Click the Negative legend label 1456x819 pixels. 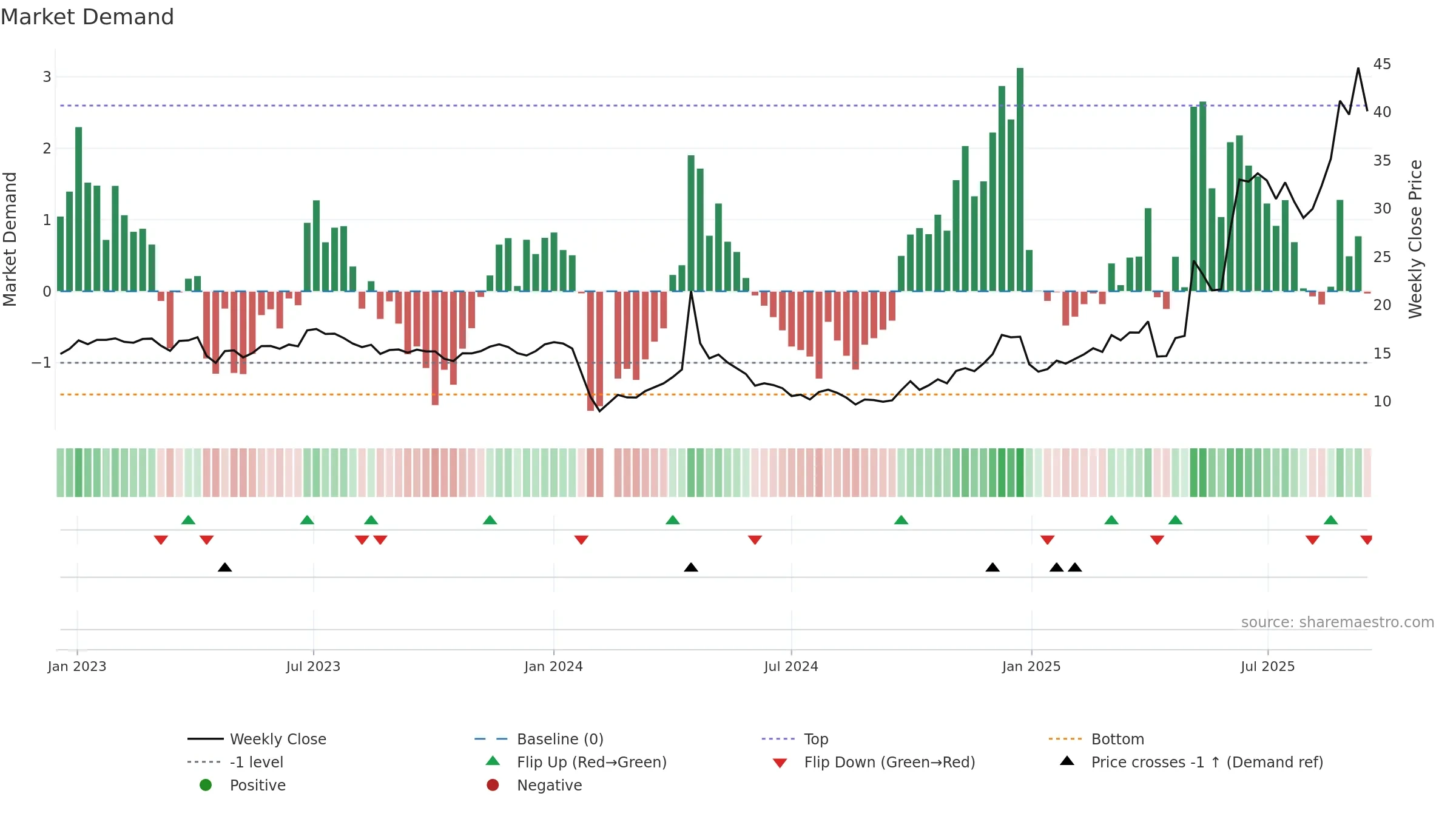click(x=550, y=785)
